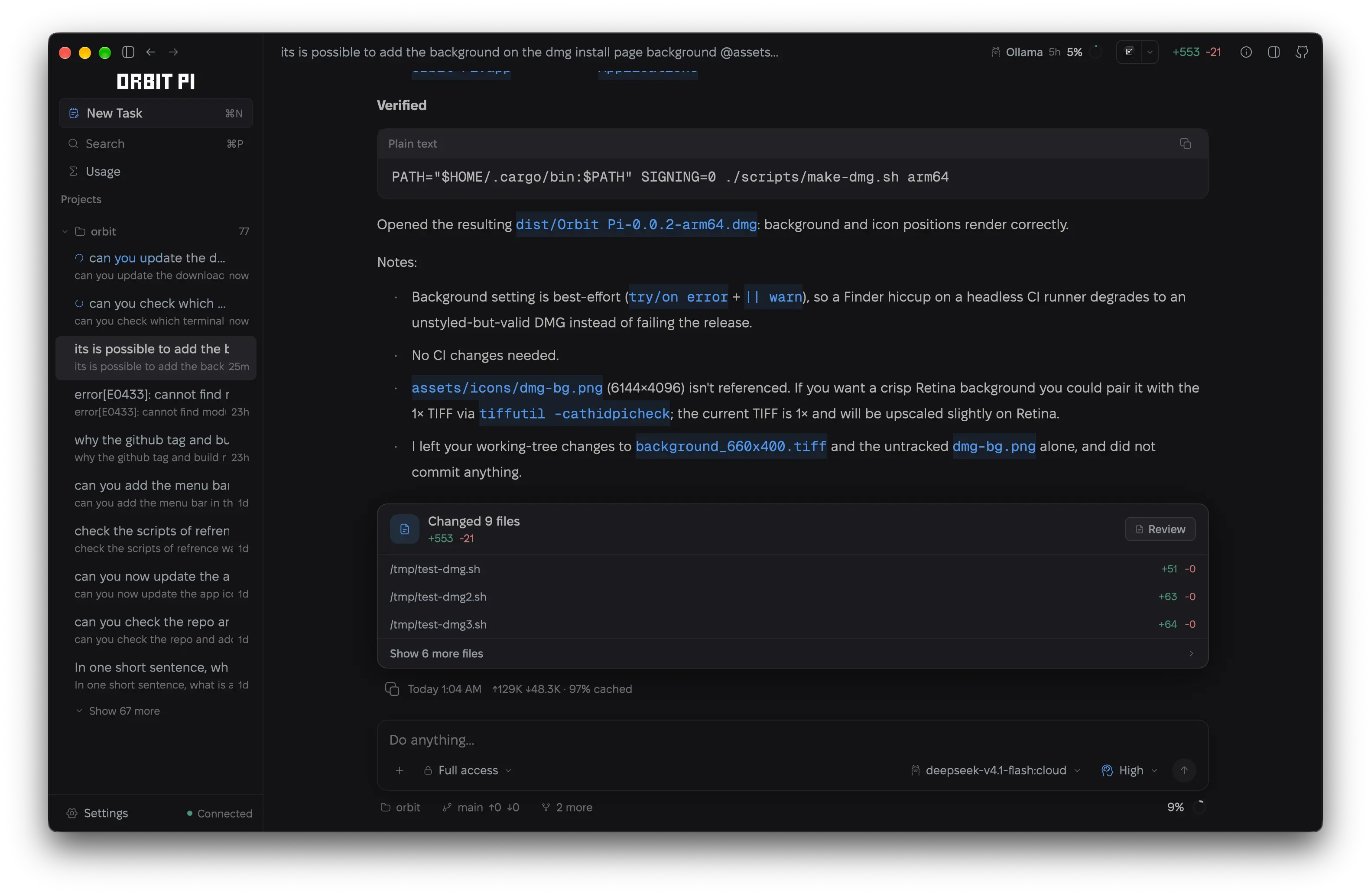Copy the Plain text code block
This screenshot has height=896, width=1371.
(x=1185, y=143)
